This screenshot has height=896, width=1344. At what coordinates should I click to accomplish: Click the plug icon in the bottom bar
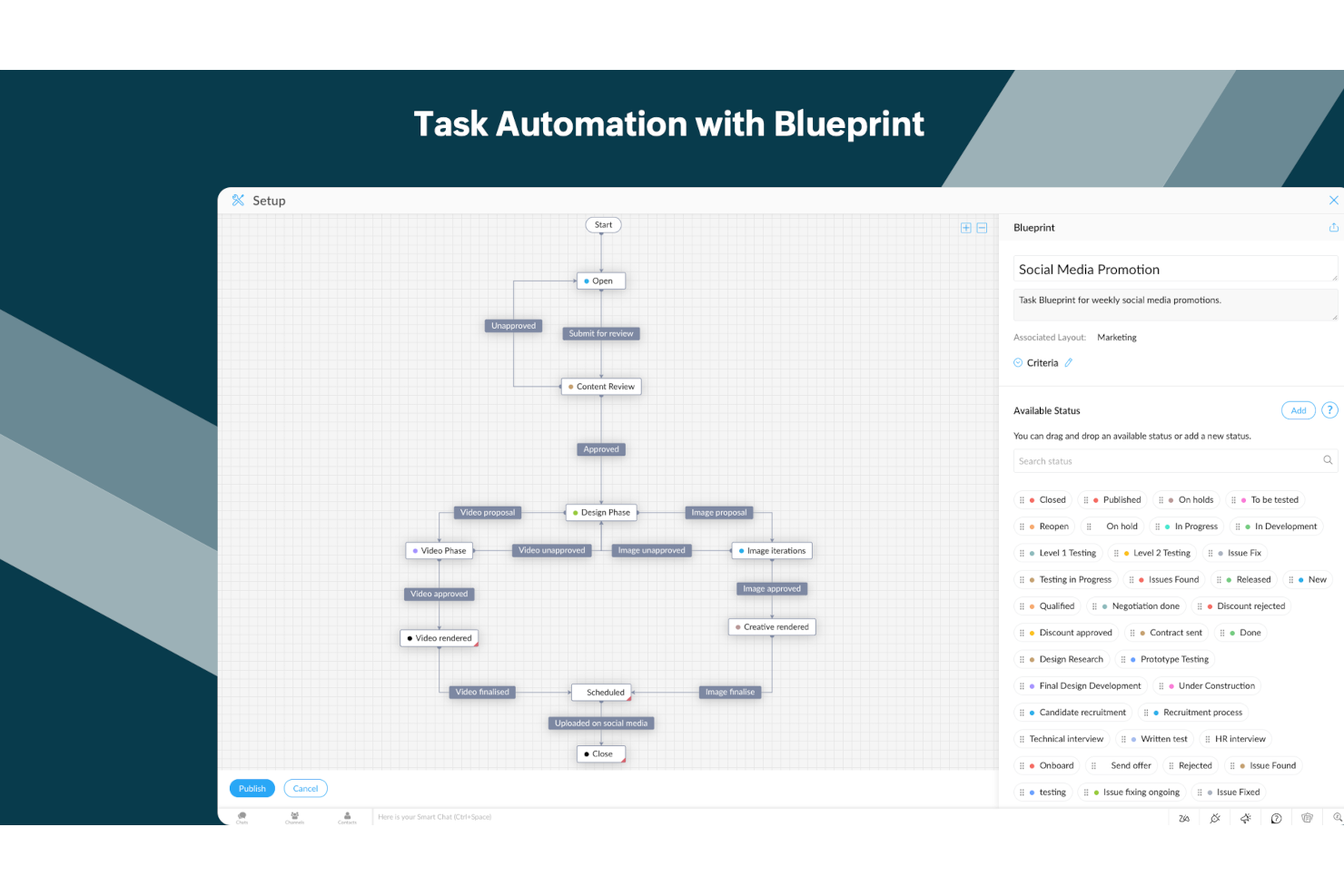coord(1215,818)
